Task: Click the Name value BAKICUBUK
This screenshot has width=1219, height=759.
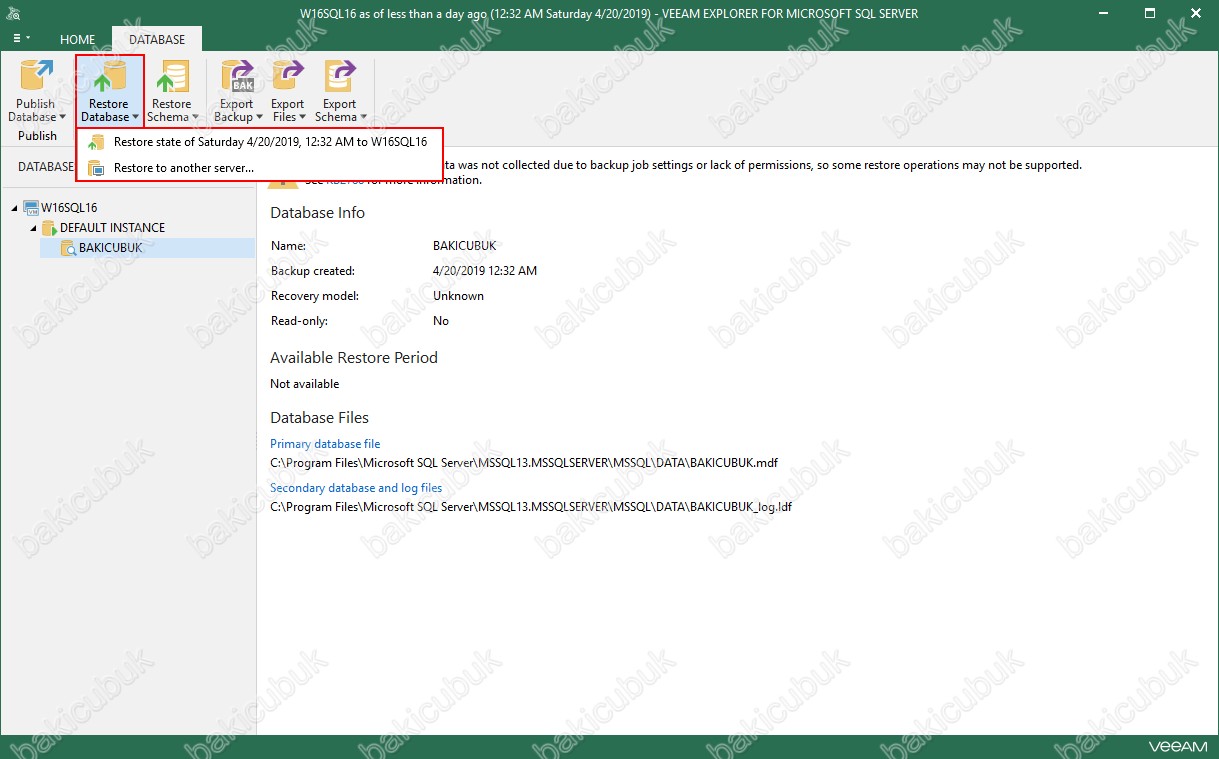Action: (464, 246)
